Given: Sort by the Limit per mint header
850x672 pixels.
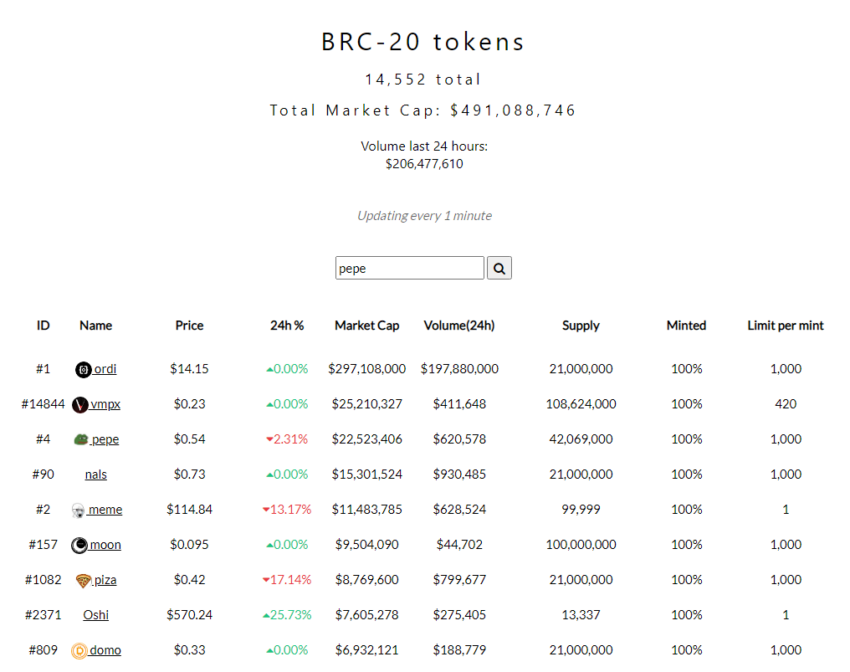Looking at the screenshot, I should click(785, 326).
